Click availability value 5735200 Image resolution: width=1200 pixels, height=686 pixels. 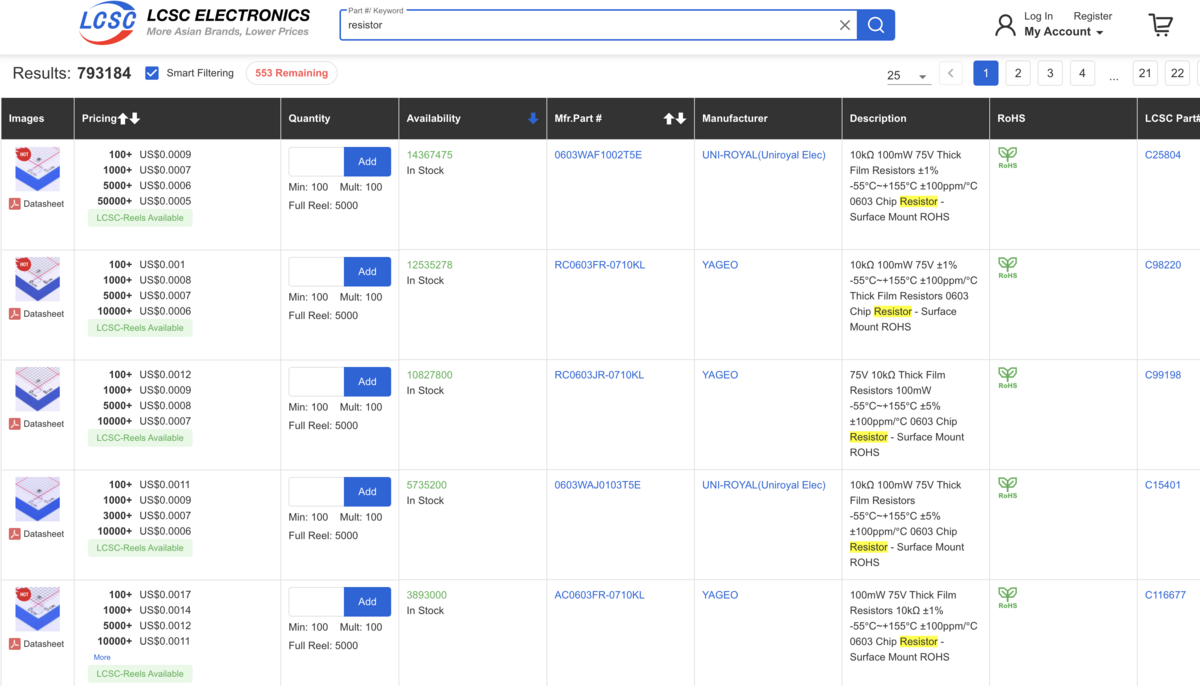[427, 485]
